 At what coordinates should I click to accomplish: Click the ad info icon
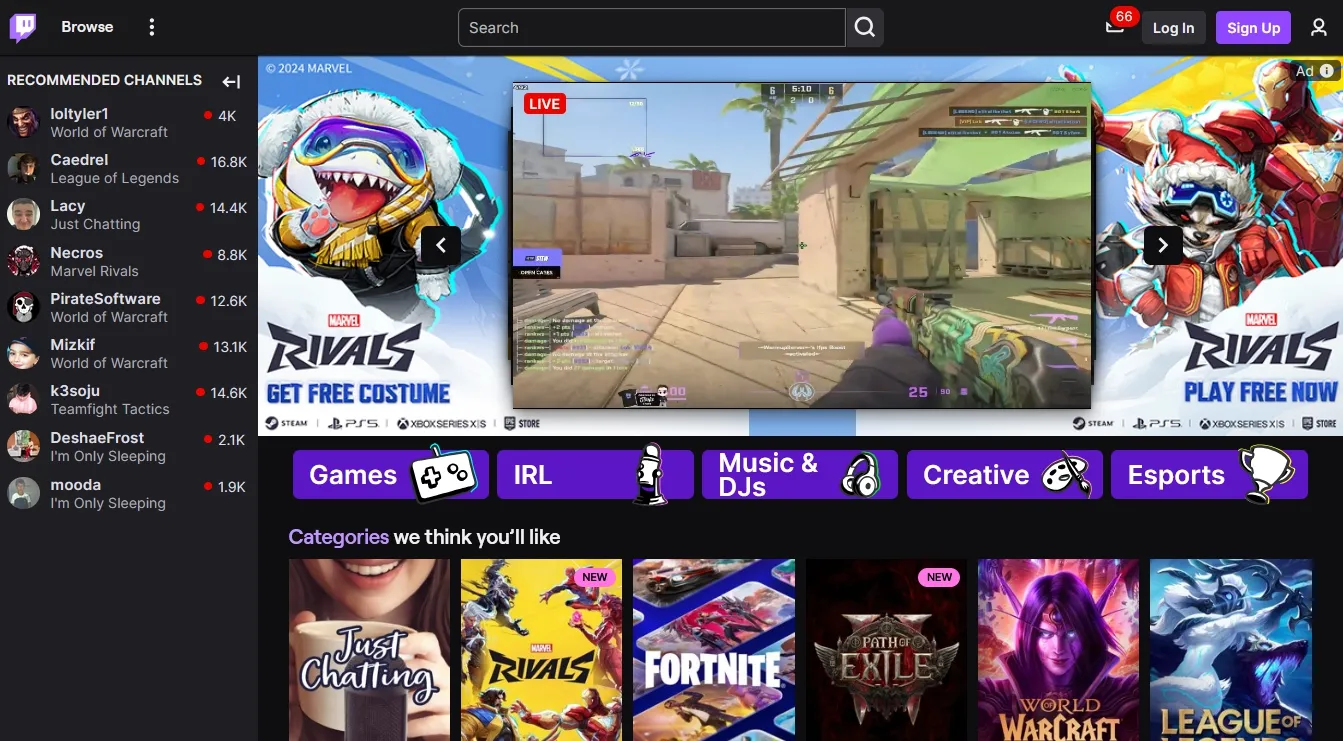coord(1327,71)
